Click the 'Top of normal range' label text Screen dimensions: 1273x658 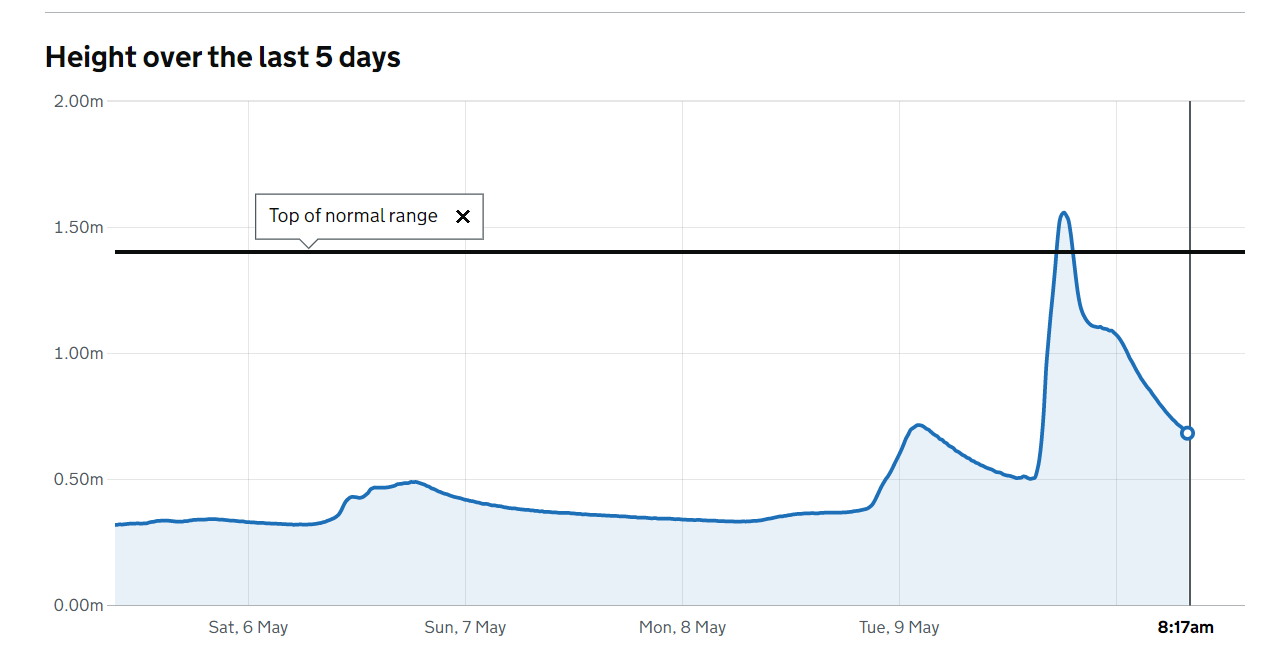(353, 216)
